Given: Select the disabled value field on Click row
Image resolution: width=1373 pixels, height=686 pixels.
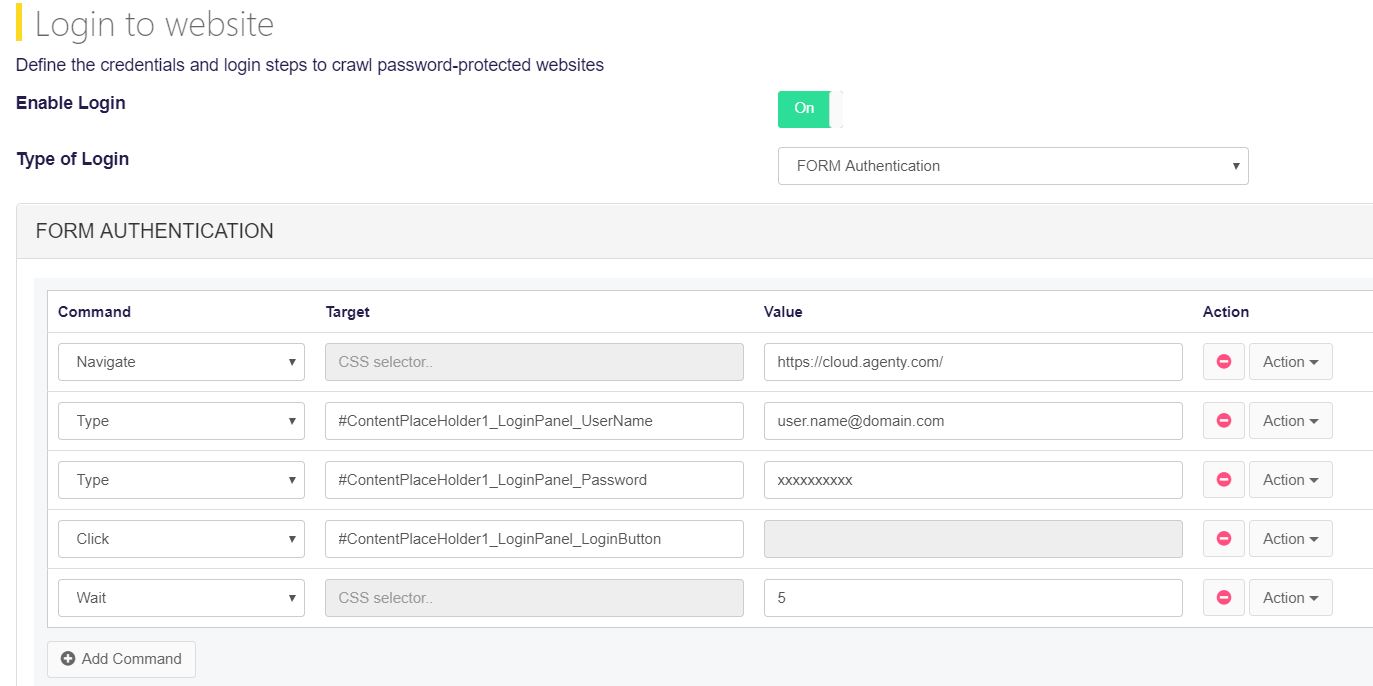Looking at the screenshot, I should pyautogui.click(x=973, y=539).
